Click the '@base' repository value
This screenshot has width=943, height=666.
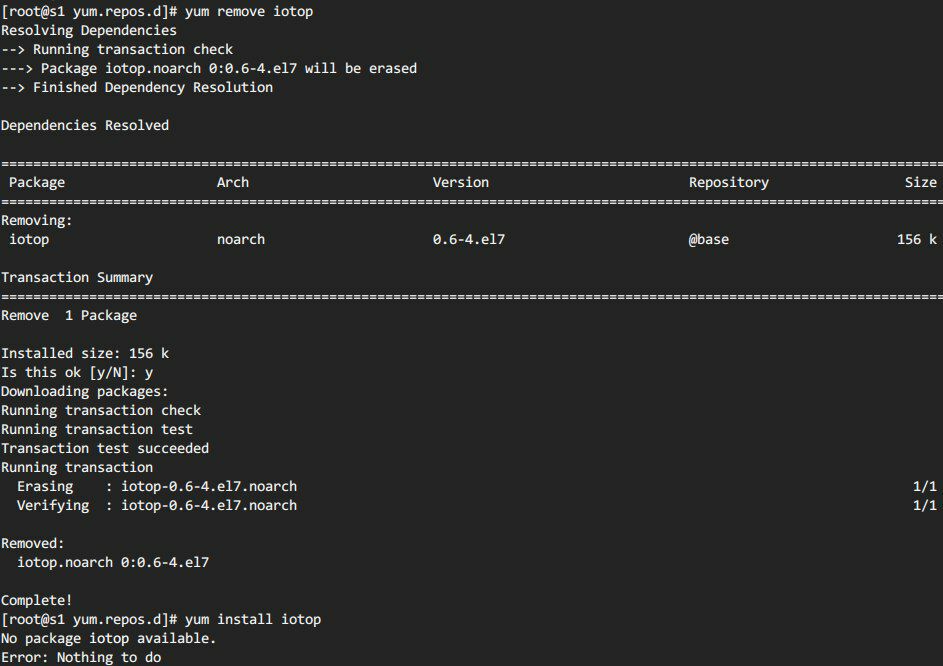pos(708,239)
